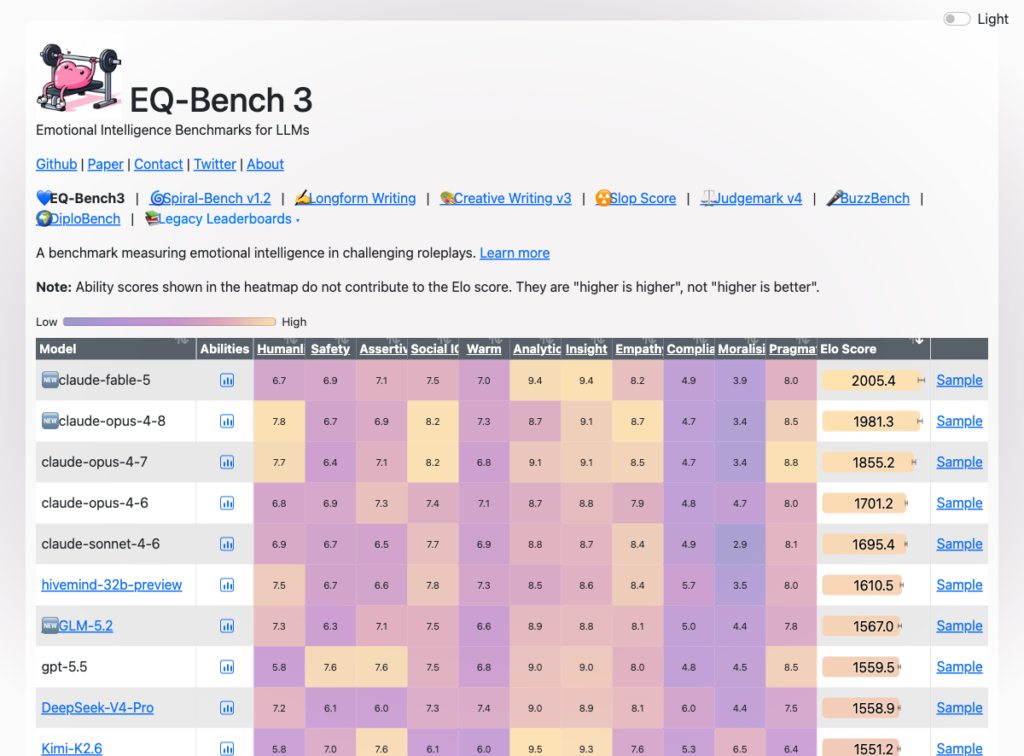Sort by Humanlike column header
This screenshot has height=756, width=1024.
click(x=280, y=349)
